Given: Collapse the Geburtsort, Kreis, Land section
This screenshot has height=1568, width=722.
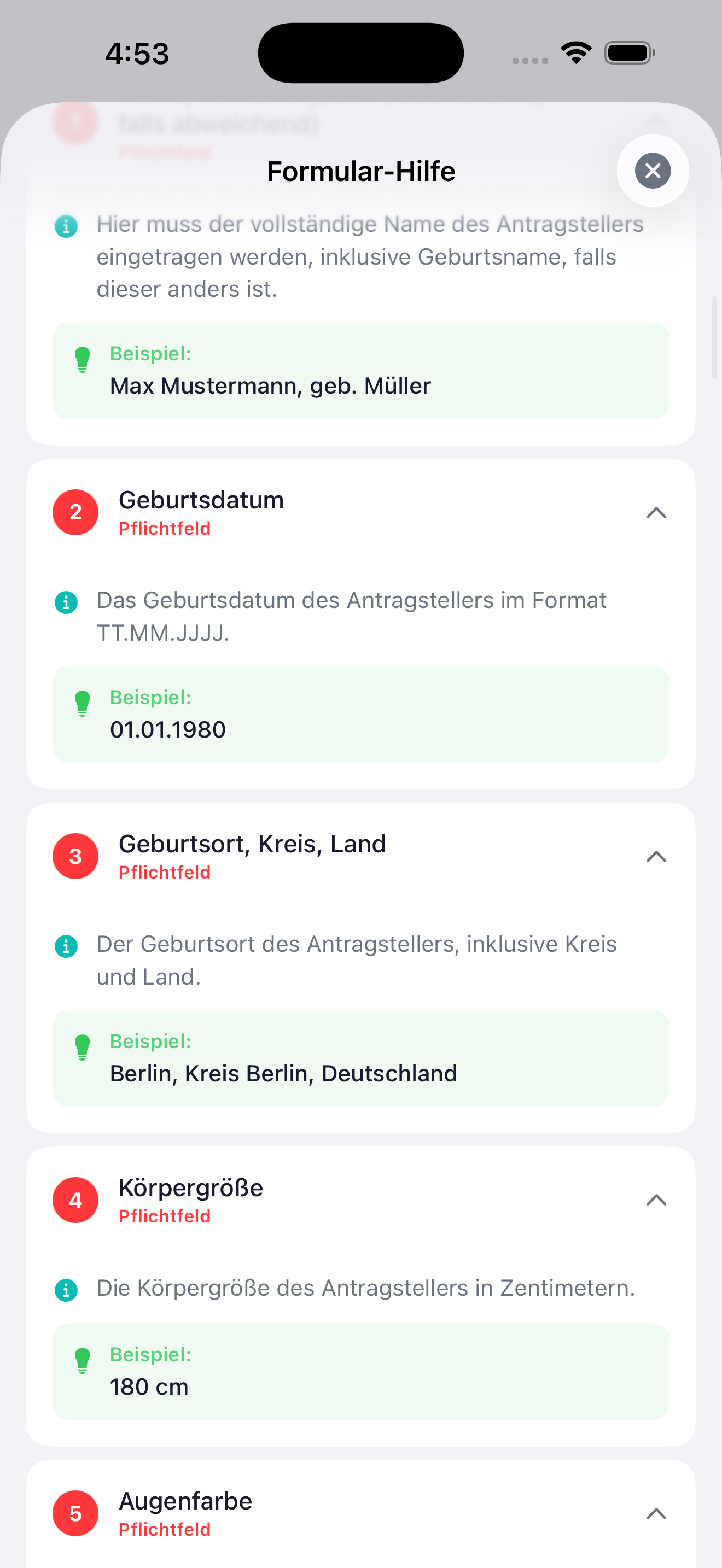Looking at the screenshot, I should (656, 856).
